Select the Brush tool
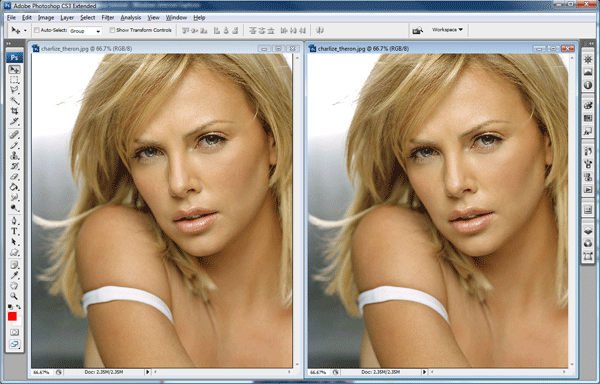 tap(15, 145)
